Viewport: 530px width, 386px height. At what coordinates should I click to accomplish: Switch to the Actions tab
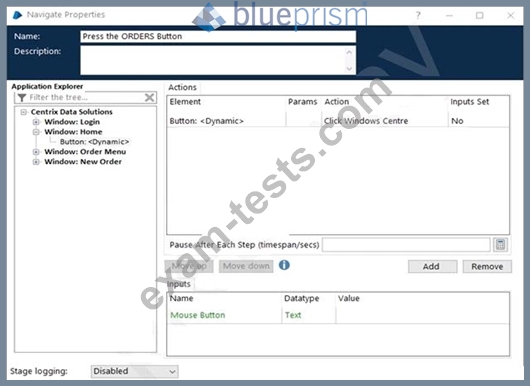tap(183, 87)
